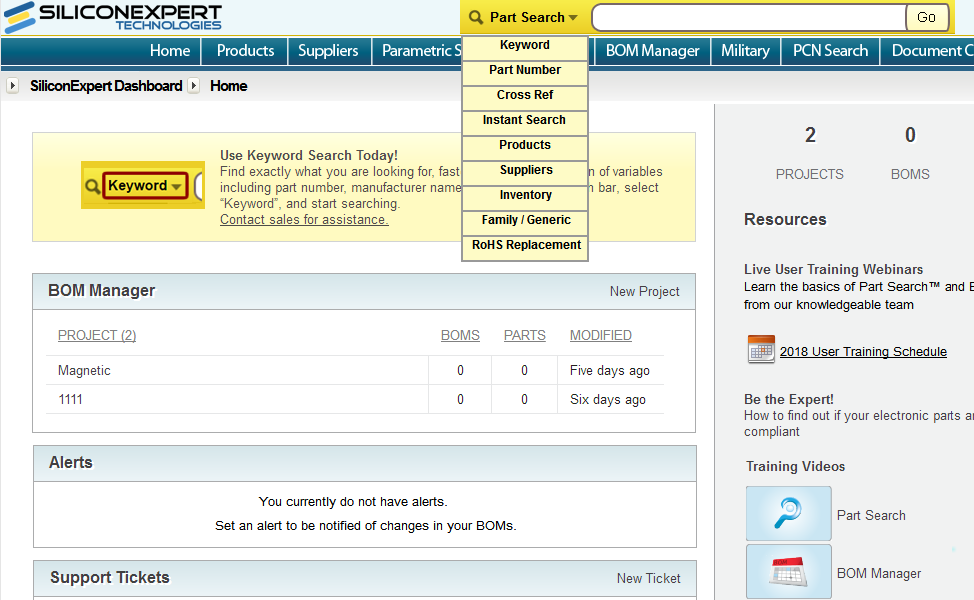Screen dimensions: 974x600
Task: Open the Parametric Search navigation tab
Action: point(421,51)
